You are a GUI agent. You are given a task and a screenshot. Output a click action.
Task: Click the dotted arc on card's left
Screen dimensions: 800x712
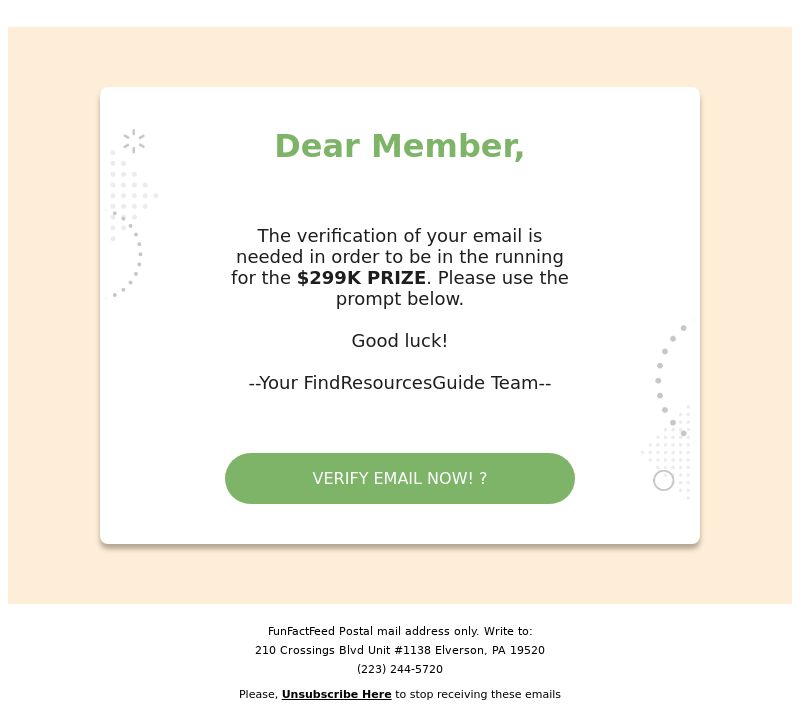(x=135, y=258)
